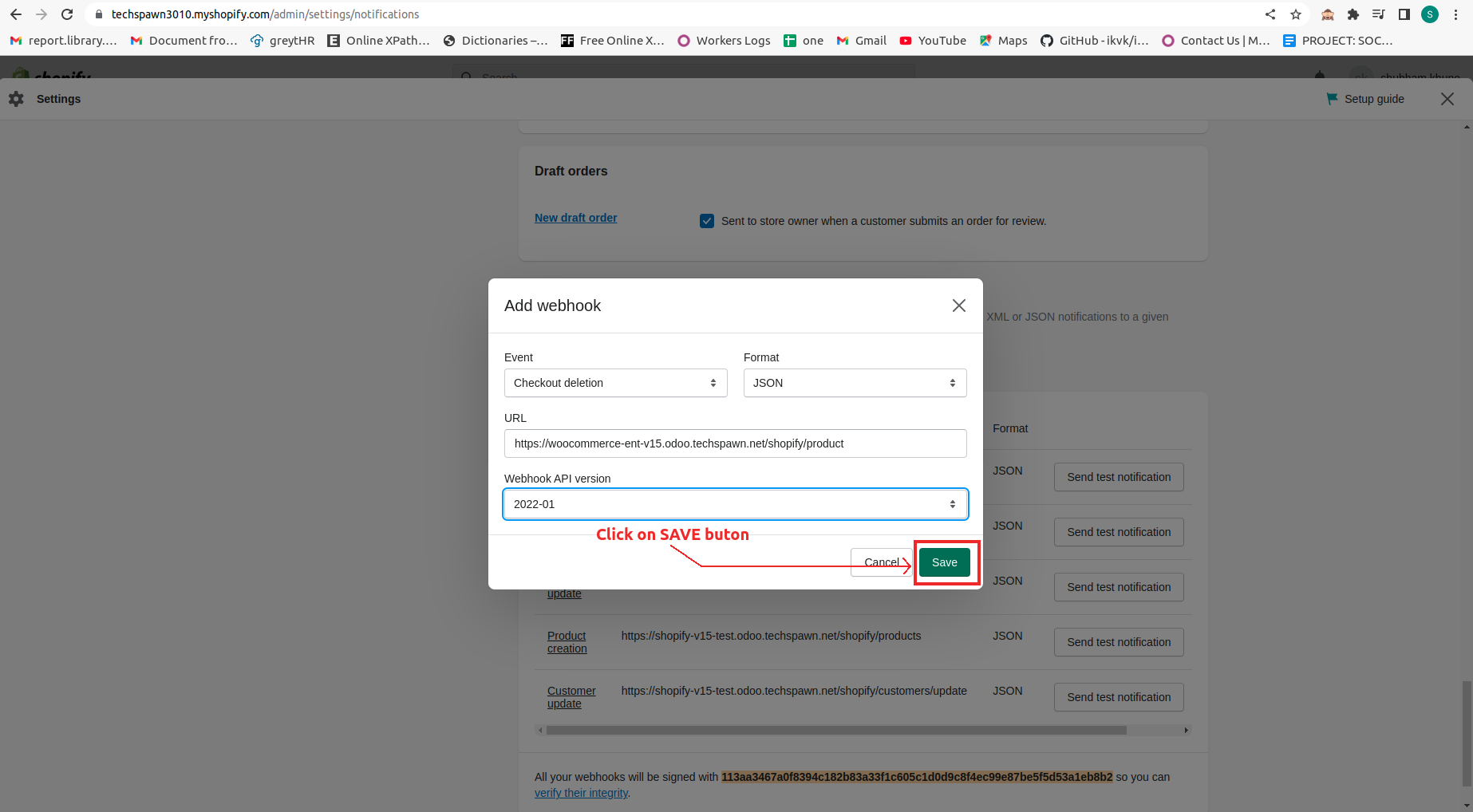Dismiss the Add webhook dialog via X
This screenshot has width=1473, height=812.
coord(958,305)
